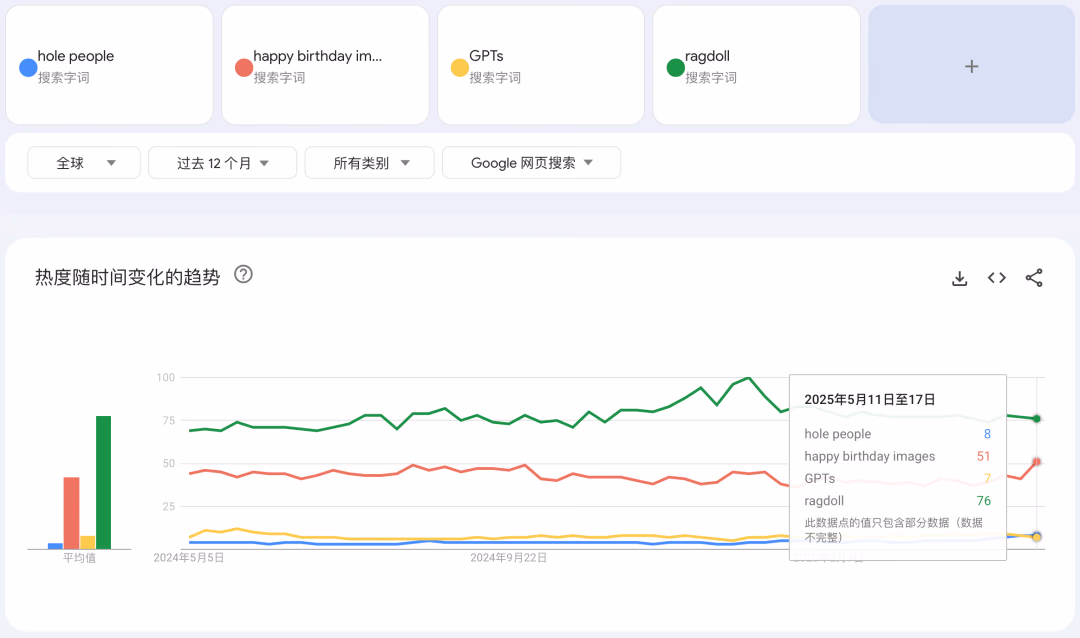Screen dimensions: 1080x638
Task: Click the blue dot for hole people
Action: [28, 68]
